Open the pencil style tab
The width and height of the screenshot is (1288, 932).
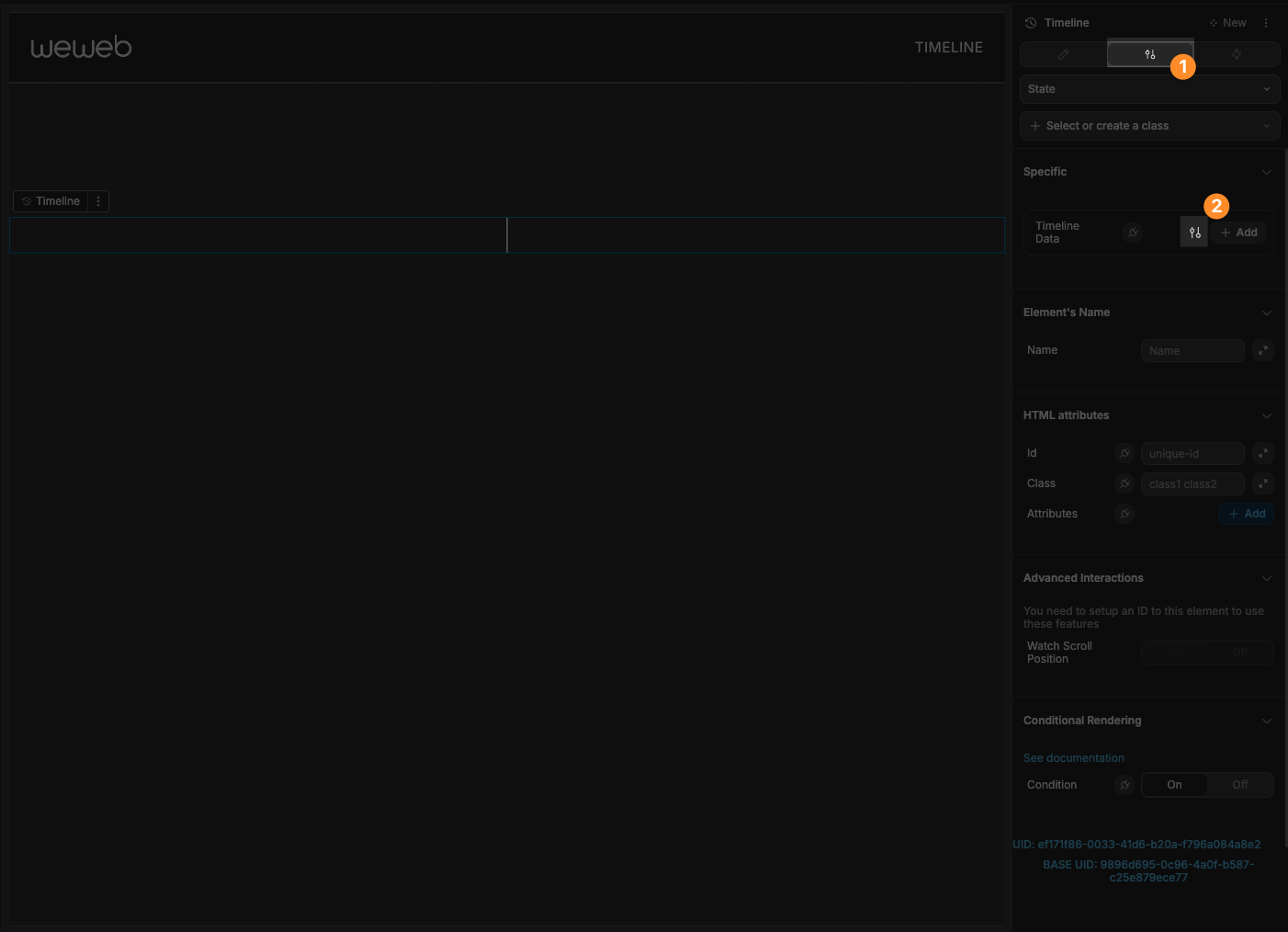pos(1063,54)
